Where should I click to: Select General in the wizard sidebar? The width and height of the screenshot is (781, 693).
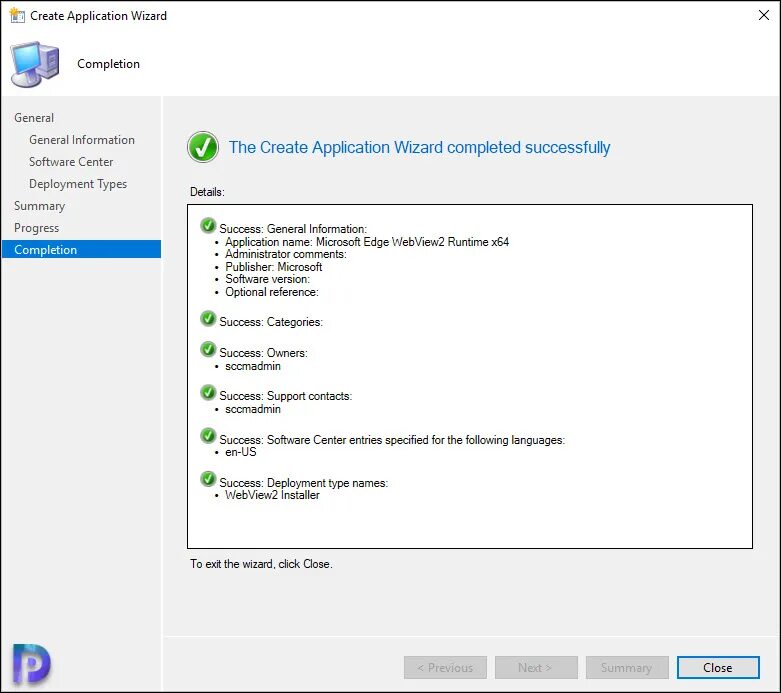[x=34, y=118]
